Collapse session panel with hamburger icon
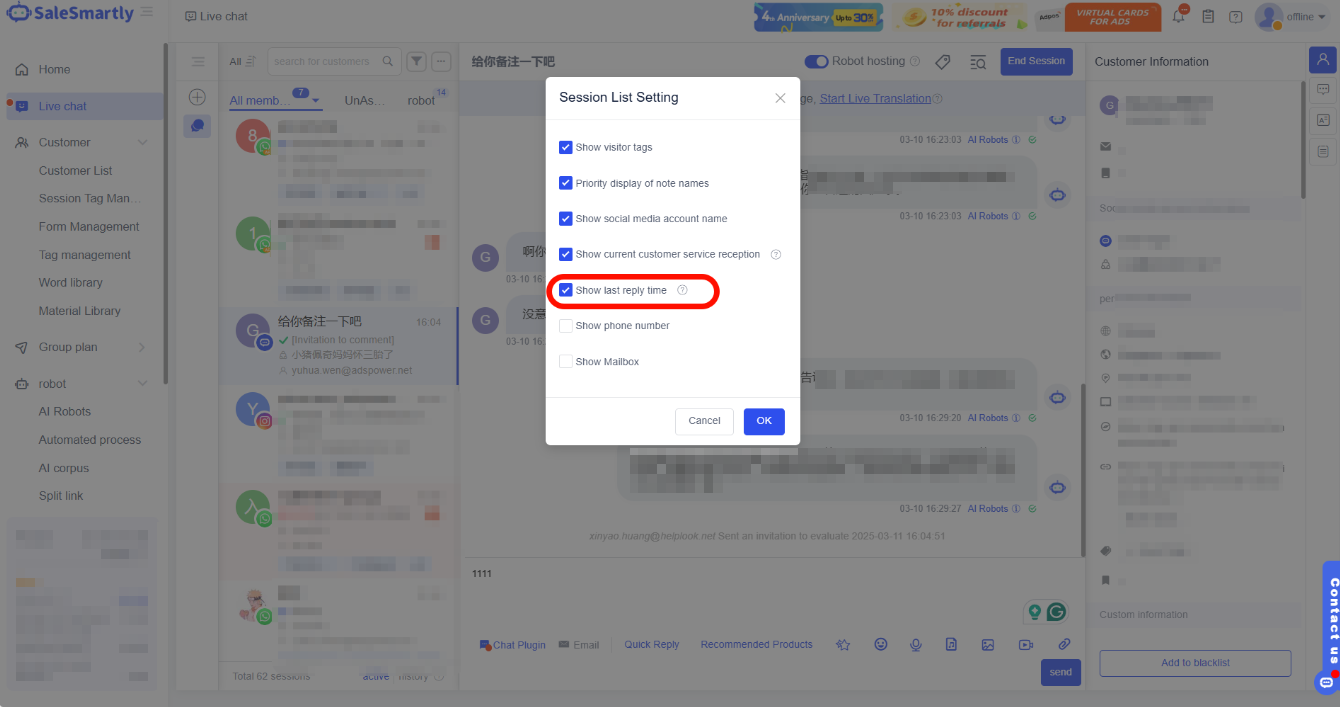This screenshot has height=707, width=1340. [x=198, y=62]
